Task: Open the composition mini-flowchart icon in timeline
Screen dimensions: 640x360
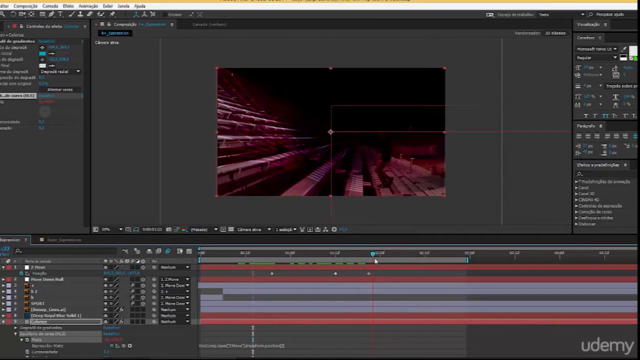Action: click(125, 251)
